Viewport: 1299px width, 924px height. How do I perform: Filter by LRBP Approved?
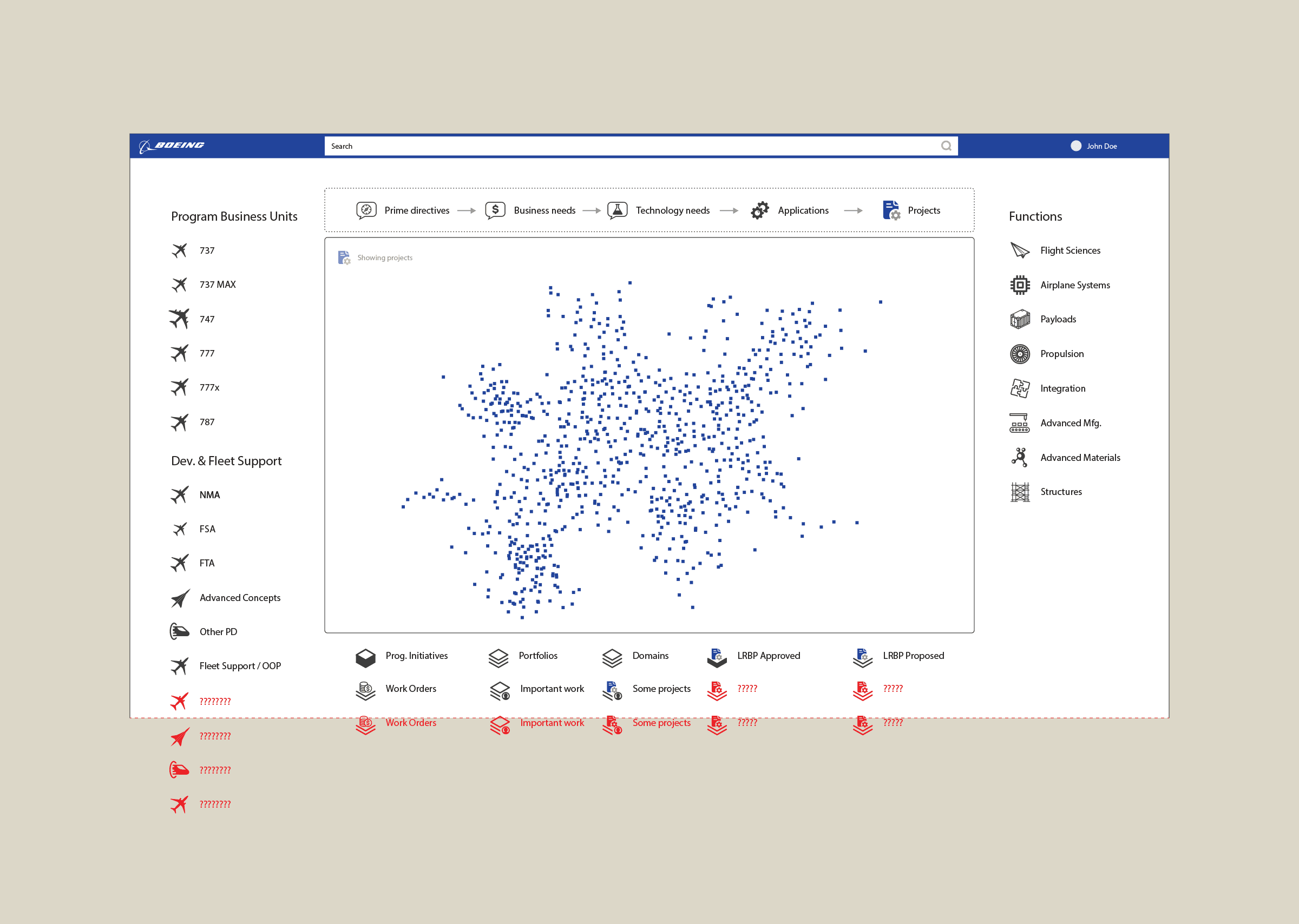768,656
